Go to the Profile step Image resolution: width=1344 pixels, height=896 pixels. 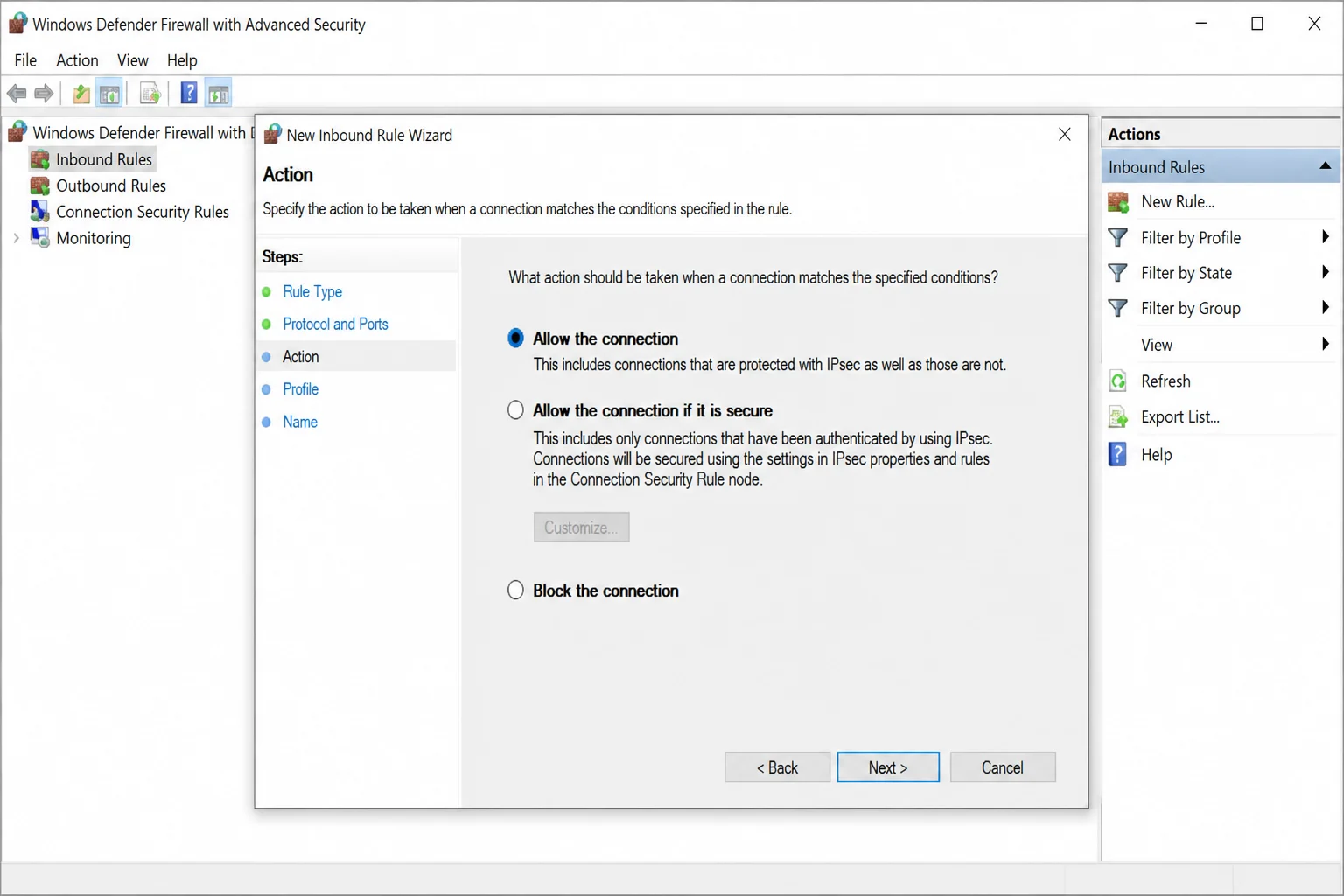(x=300, y=389)
